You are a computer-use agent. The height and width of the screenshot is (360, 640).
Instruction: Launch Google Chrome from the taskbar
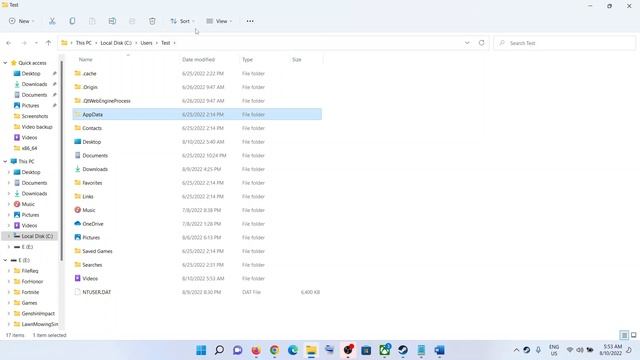274,350
